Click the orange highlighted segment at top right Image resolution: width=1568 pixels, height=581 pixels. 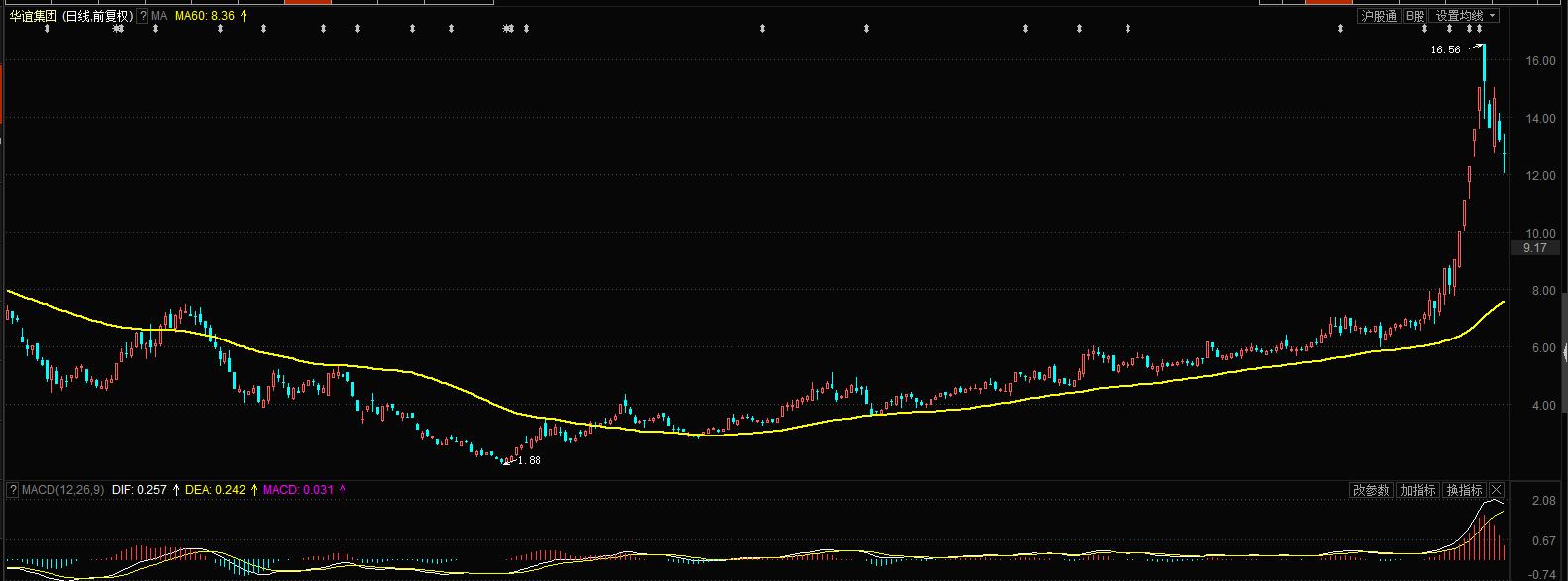point(1328,2)
